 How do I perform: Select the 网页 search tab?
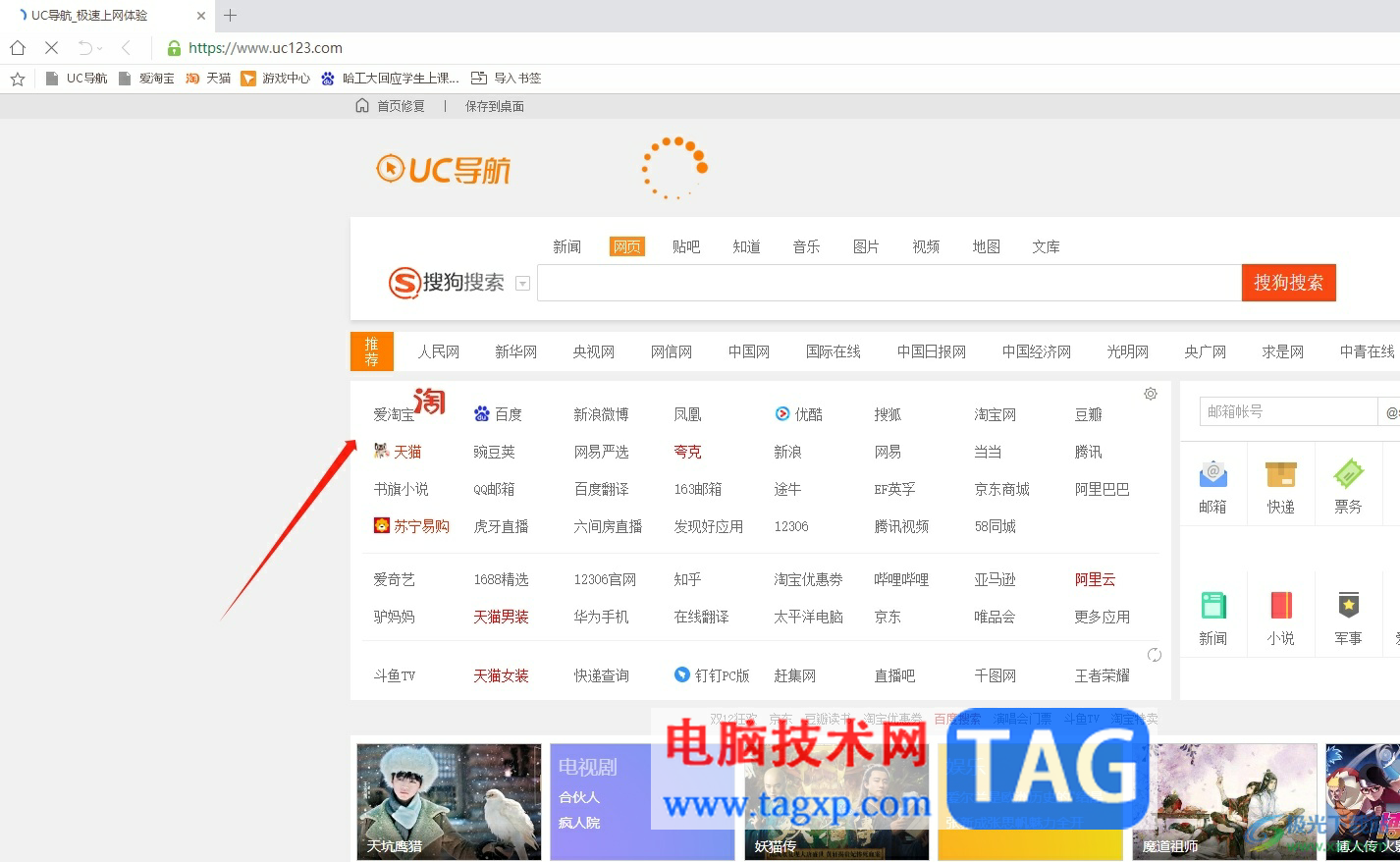tap(626, 246)
